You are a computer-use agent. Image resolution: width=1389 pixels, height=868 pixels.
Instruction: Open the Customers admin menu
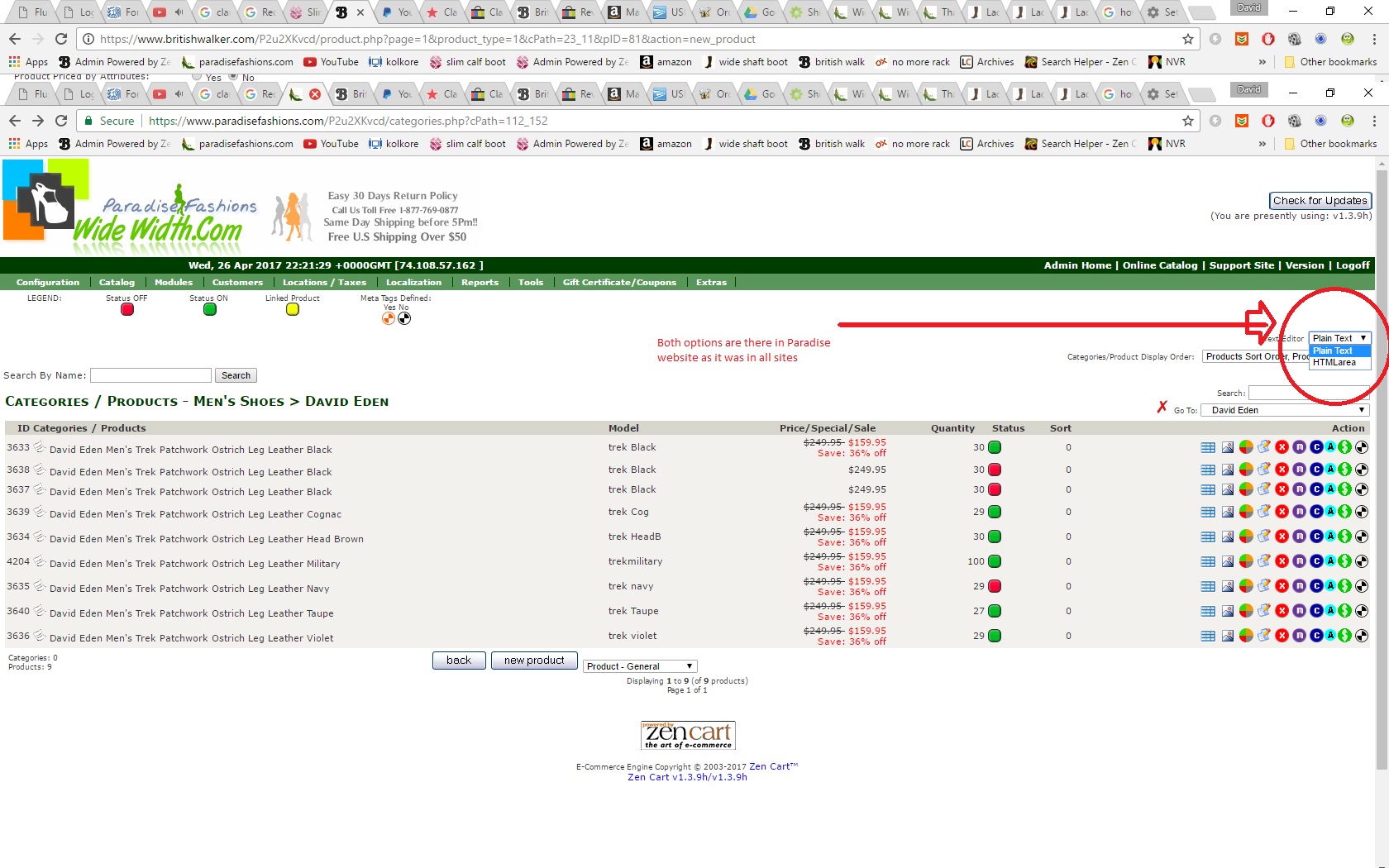coord(237,282)
